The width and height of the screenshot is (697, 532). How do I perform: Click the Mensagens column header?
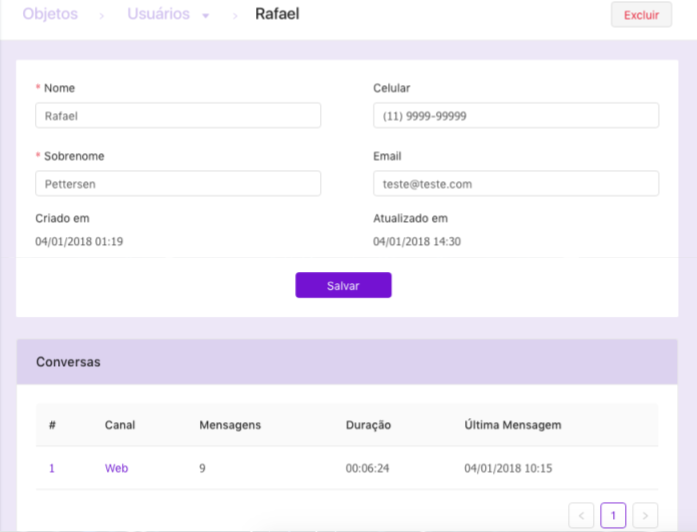(230, 425)
